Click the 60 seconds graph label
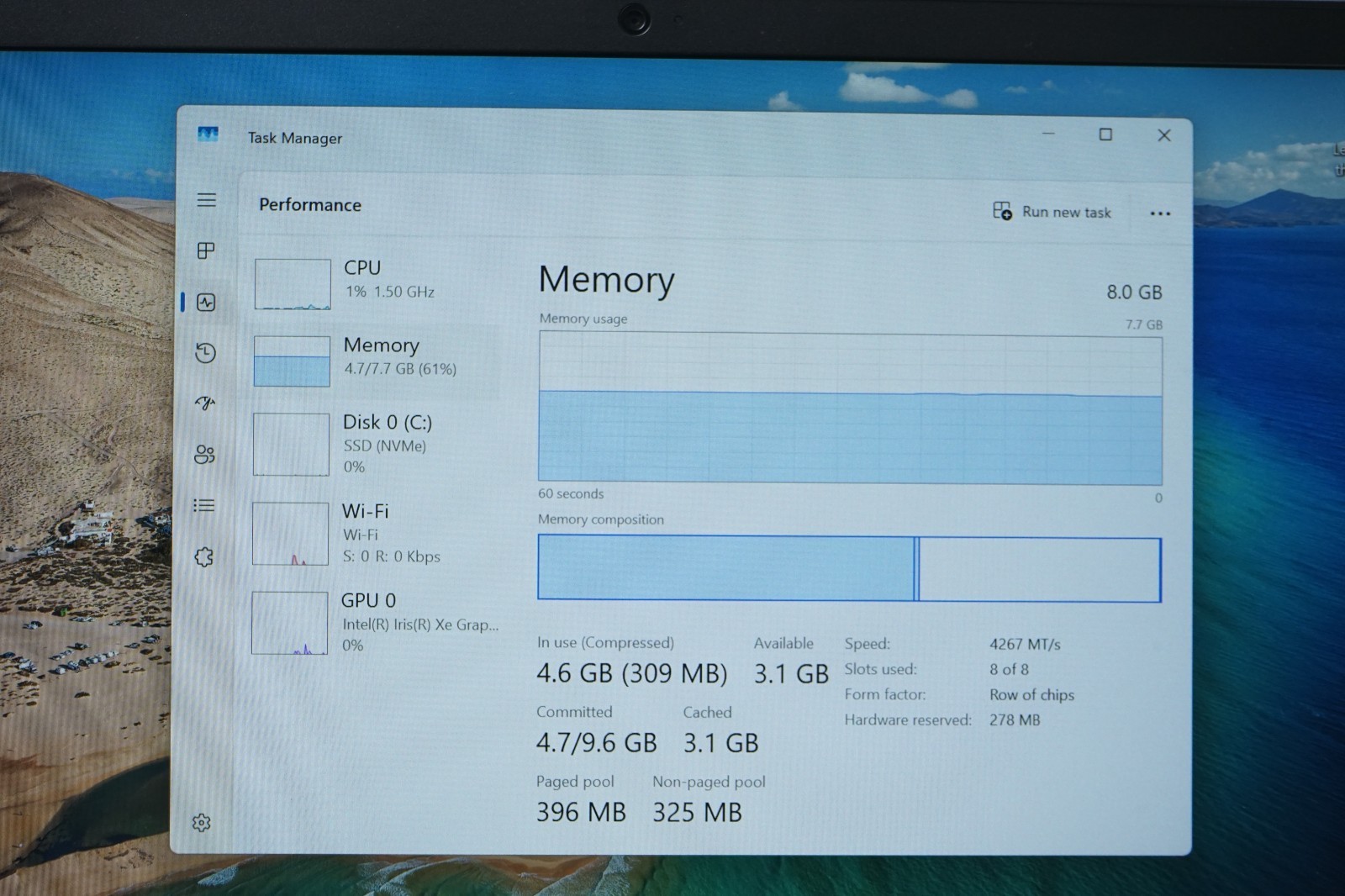1345x896 pixels. tap(571, 494)
